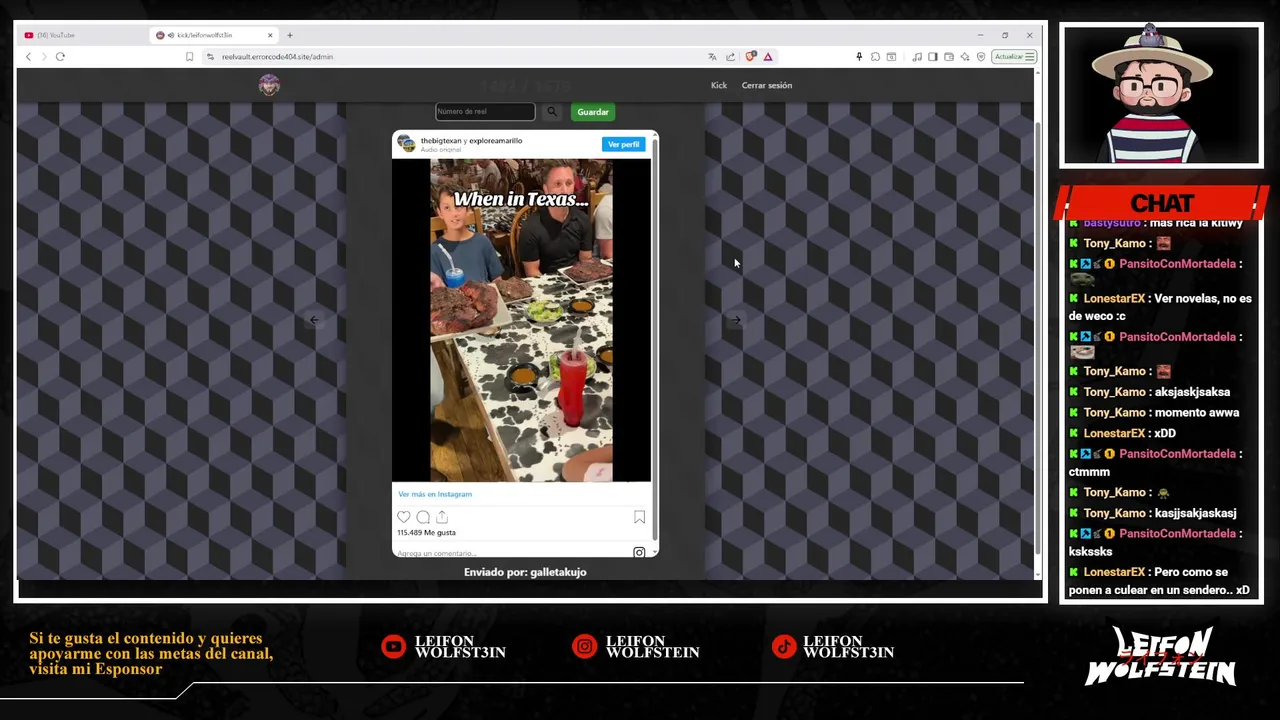The height and width of the screenshot is (720, 1280).
Task: Go to the previous reel with left arrow
Action: click(314, 320)
